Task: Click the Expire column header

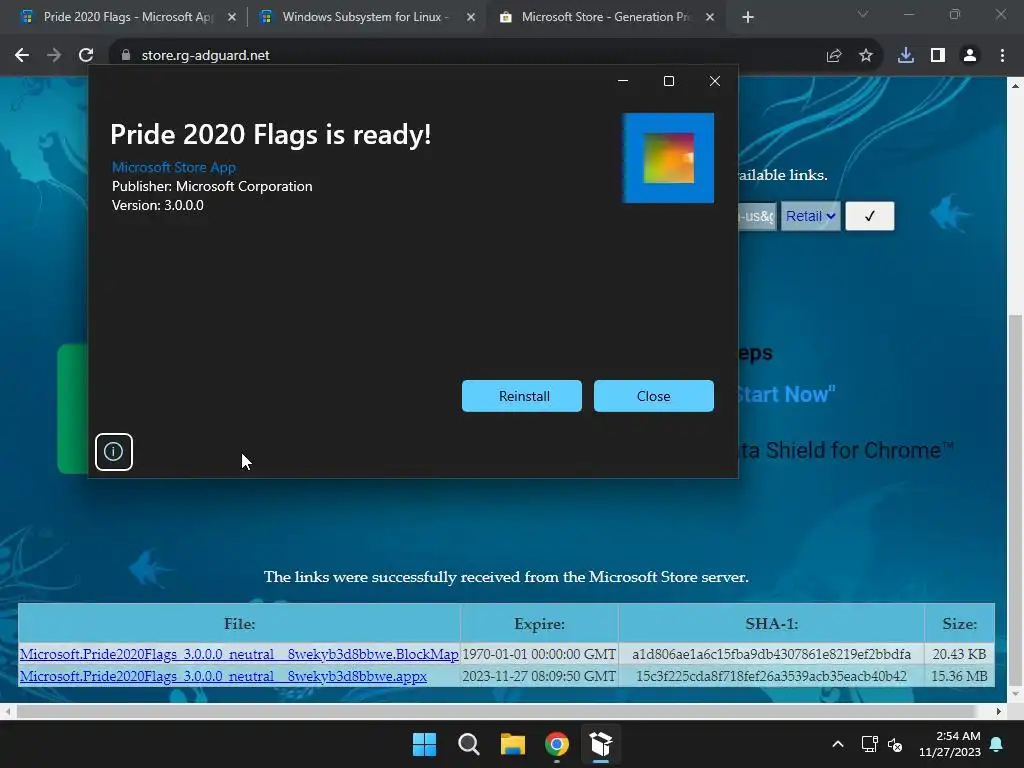Action: tap(539, 624)
